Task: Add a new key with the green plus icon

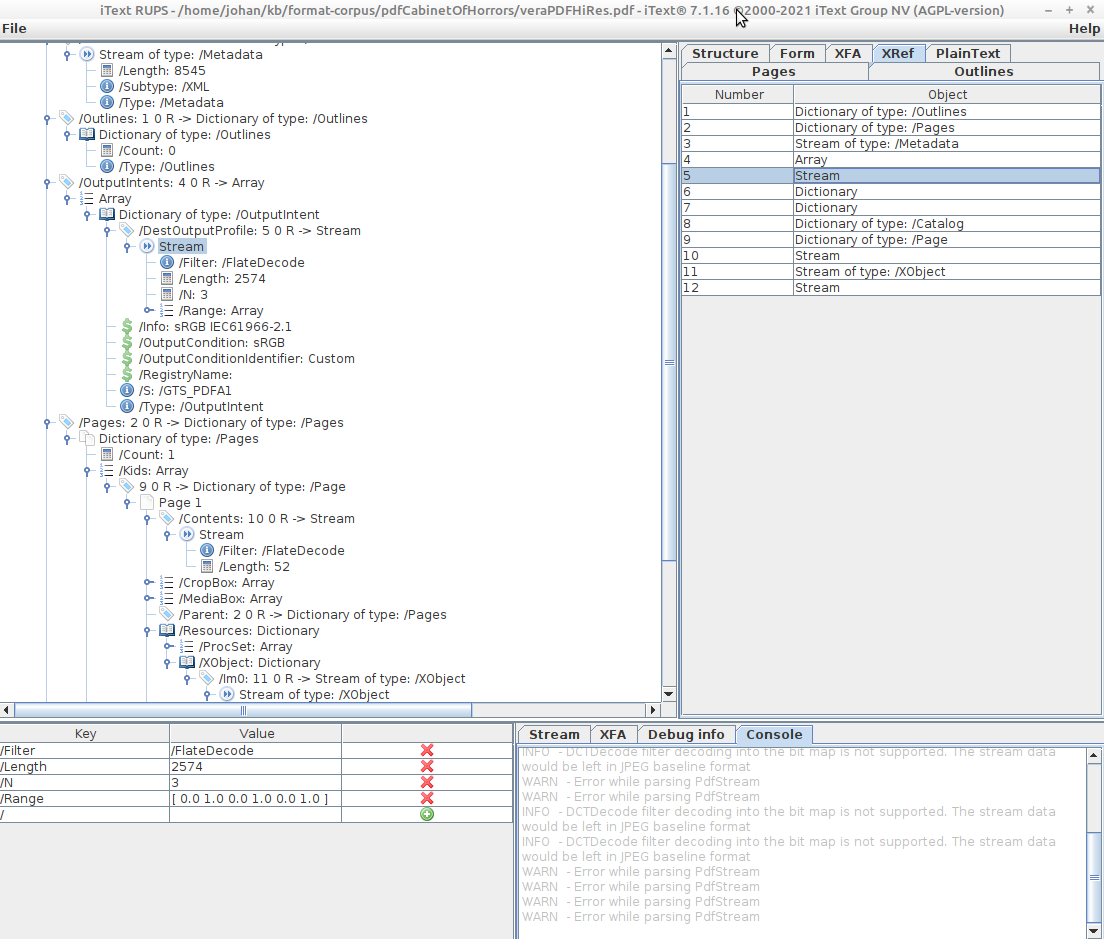Action: (427, 814)
